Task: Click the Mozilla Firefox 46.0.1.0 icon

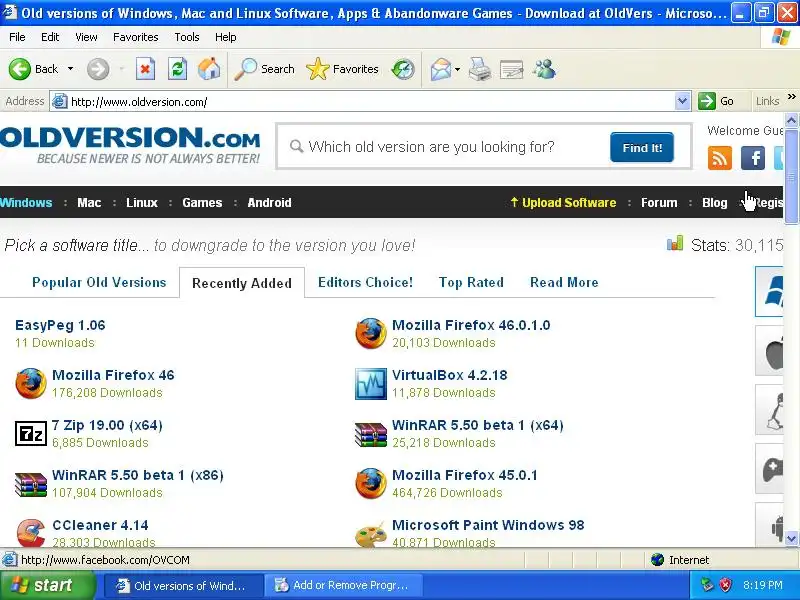Action: 371,334
